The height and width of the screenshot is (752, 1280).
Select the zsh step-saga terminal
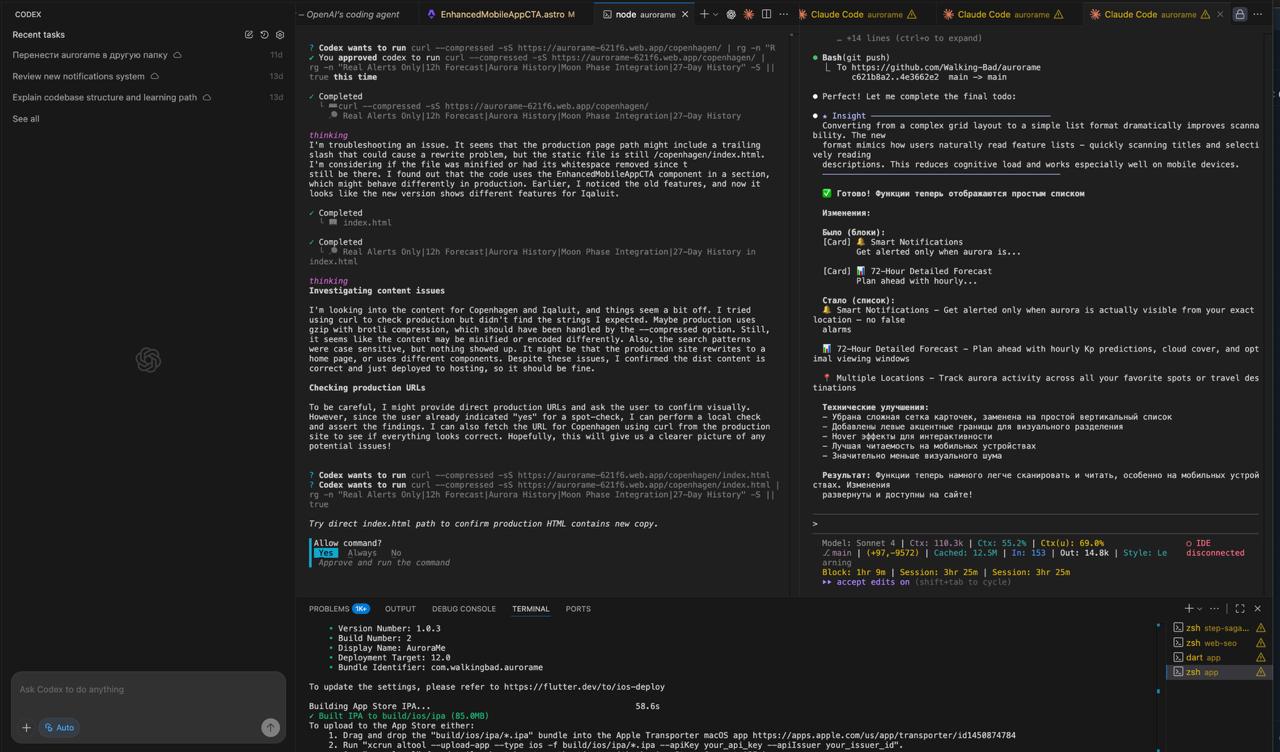(1219, 628)
